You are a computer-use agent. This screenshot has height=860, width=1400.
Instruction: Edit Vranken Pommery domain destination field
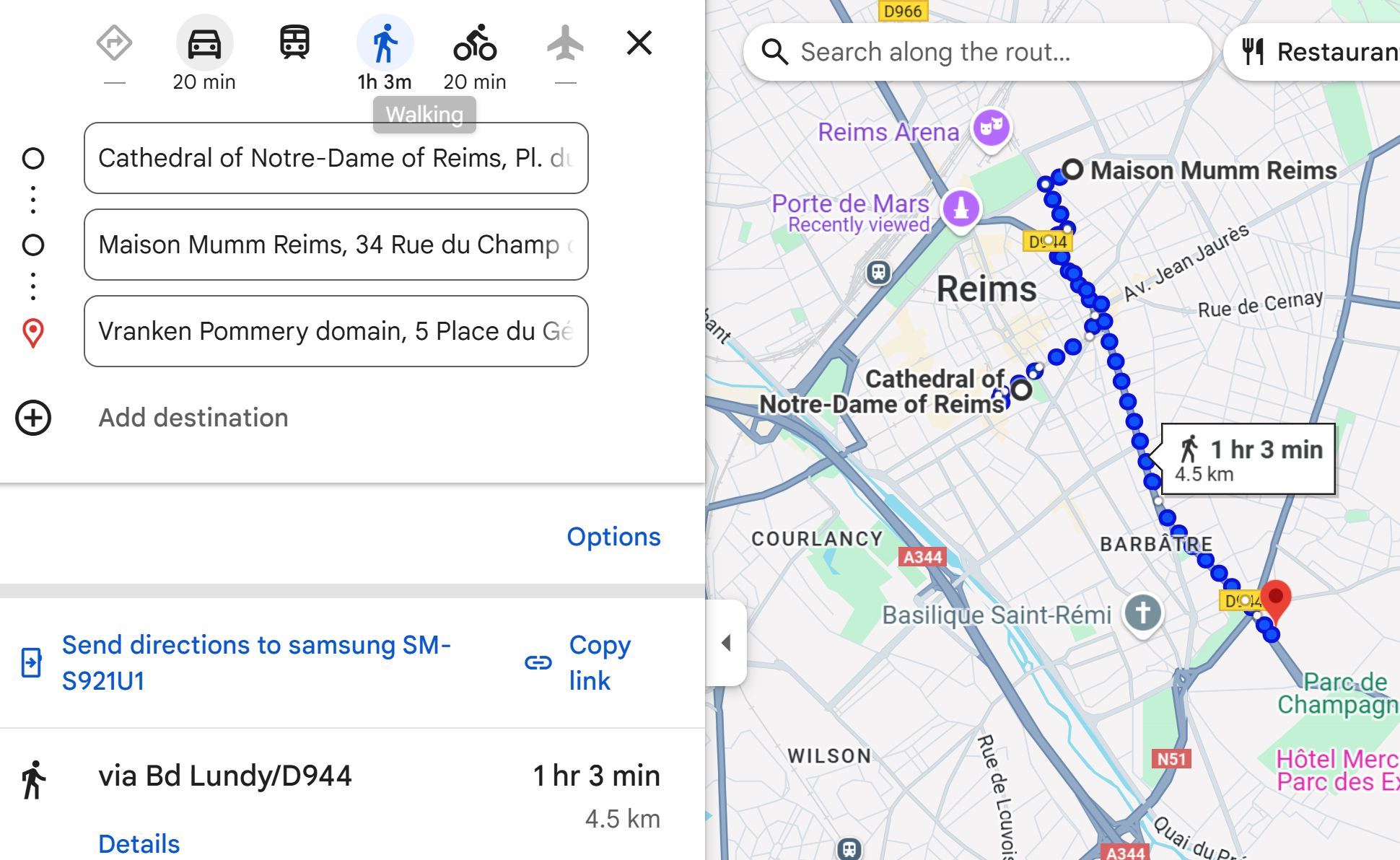(x=336, y=331)
